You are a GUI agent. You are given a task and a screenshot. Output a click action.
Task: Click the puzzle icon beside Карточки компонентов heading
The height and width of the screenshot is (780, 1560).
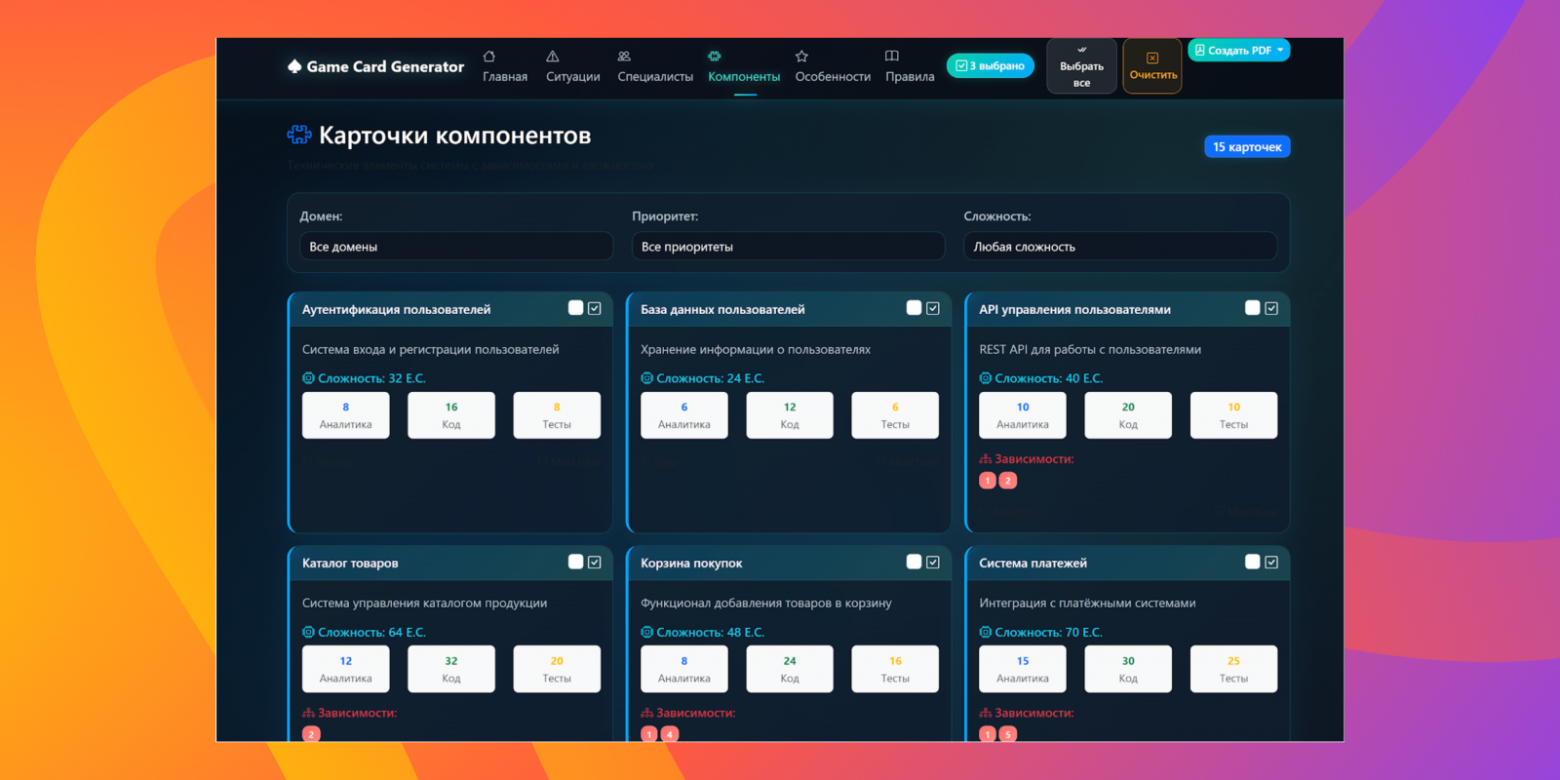click(297, 133)
